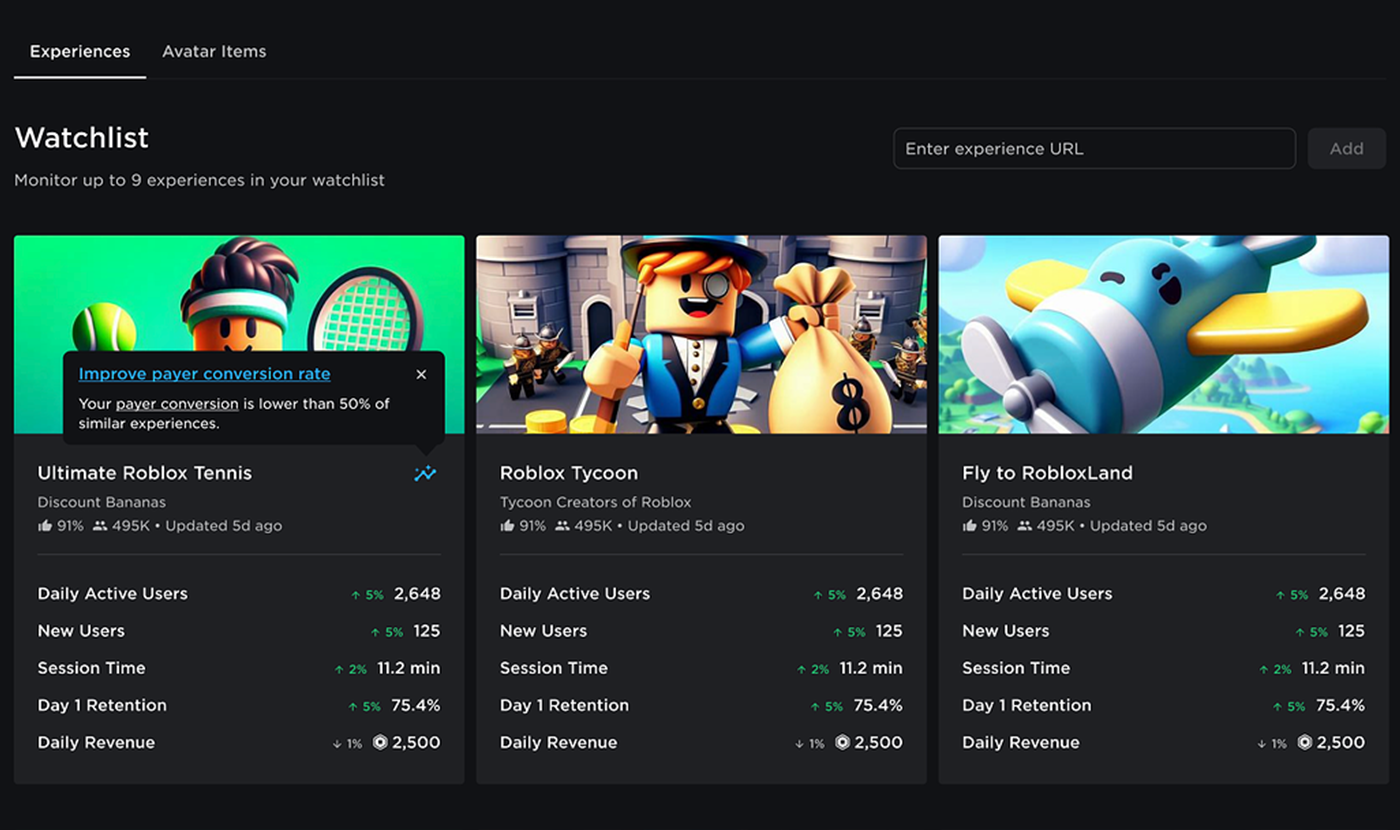The width and height of the screenshot is (1400, 830).
Task: Click the Watchlist heading
Action: tap(82, 137)
